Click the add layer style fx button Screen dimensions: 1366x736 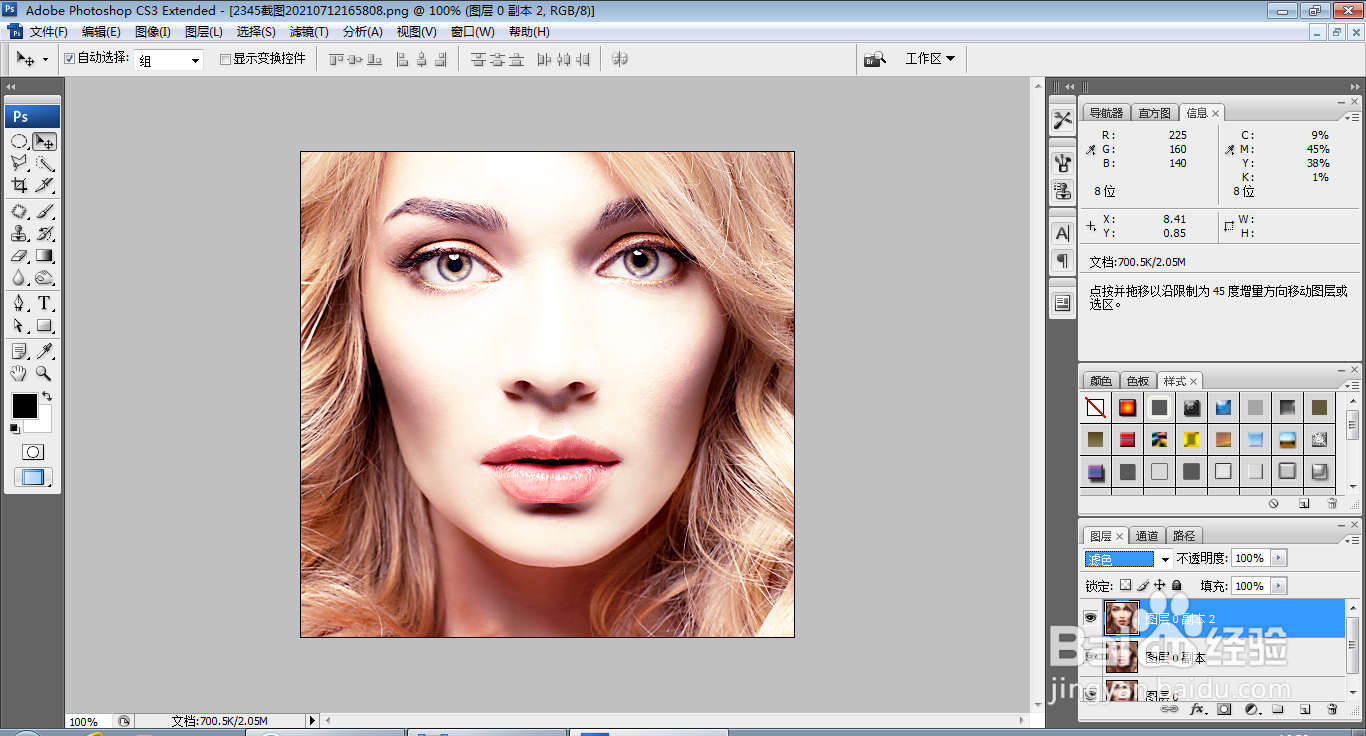click(1197, 709)
